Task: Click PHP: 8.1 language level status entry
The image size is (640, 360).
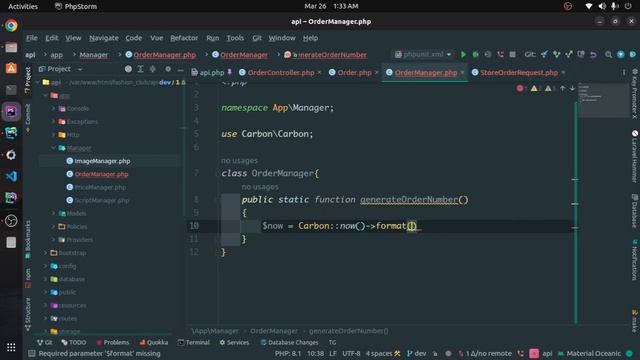Action: 288,353
